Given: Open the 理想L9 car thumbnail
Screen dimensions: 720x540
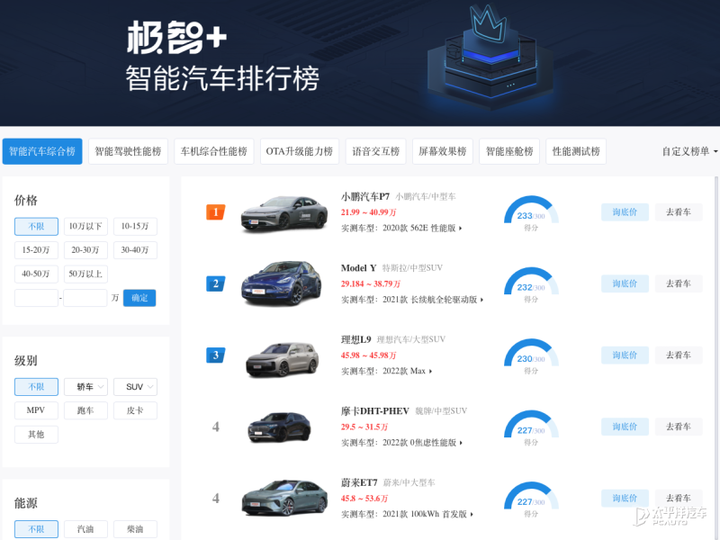Looking at the screenshot, I should (282, 359).
